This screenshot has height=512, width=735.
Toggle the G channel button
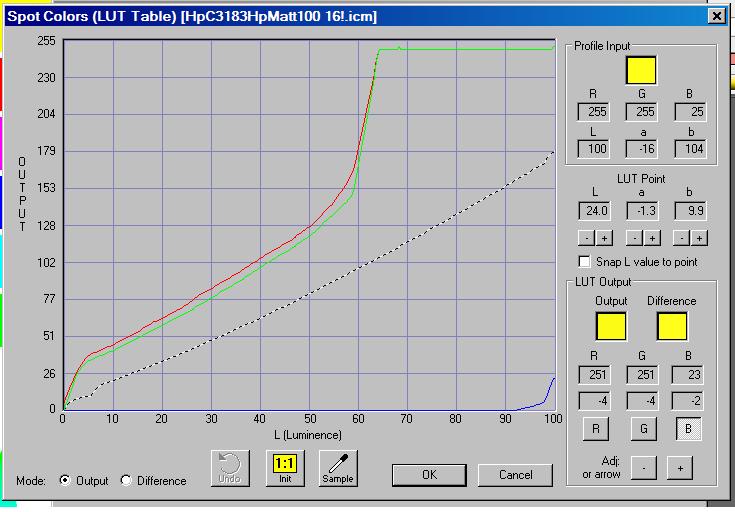(644, 429)
